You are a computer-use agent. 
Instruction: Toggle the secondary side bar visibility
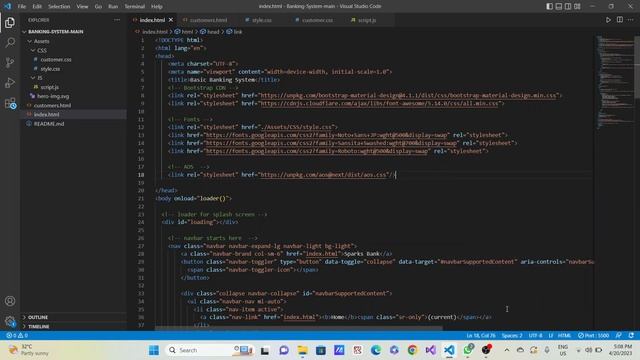pos(568,6)
